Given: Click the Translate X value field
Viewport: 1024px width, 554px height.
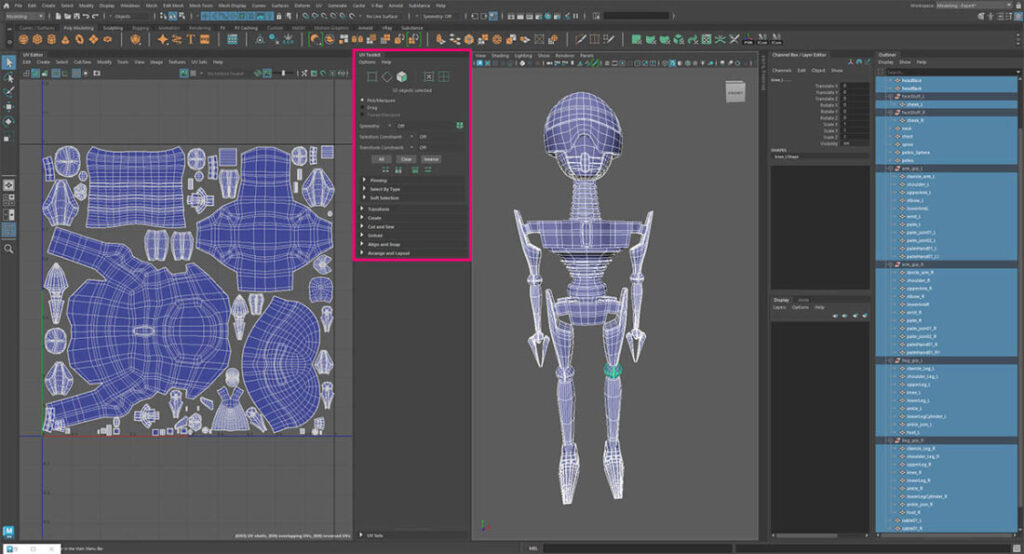Looking at the screenshot, I should point(854,86).
